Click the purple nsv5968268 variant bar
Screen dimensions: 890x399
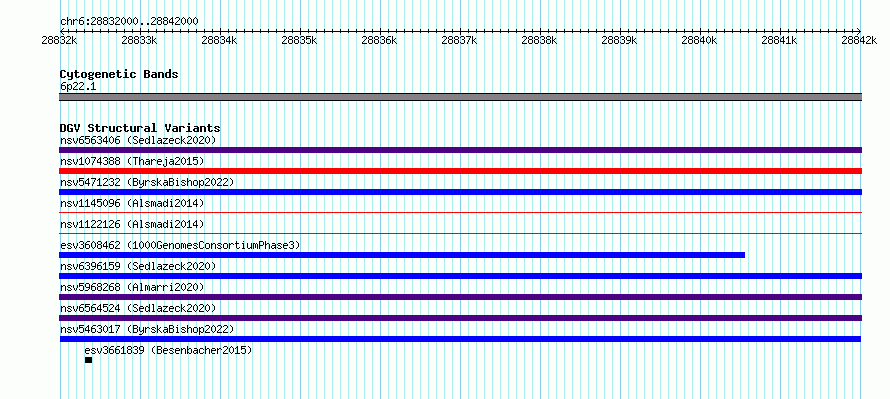tap(460, 297)
